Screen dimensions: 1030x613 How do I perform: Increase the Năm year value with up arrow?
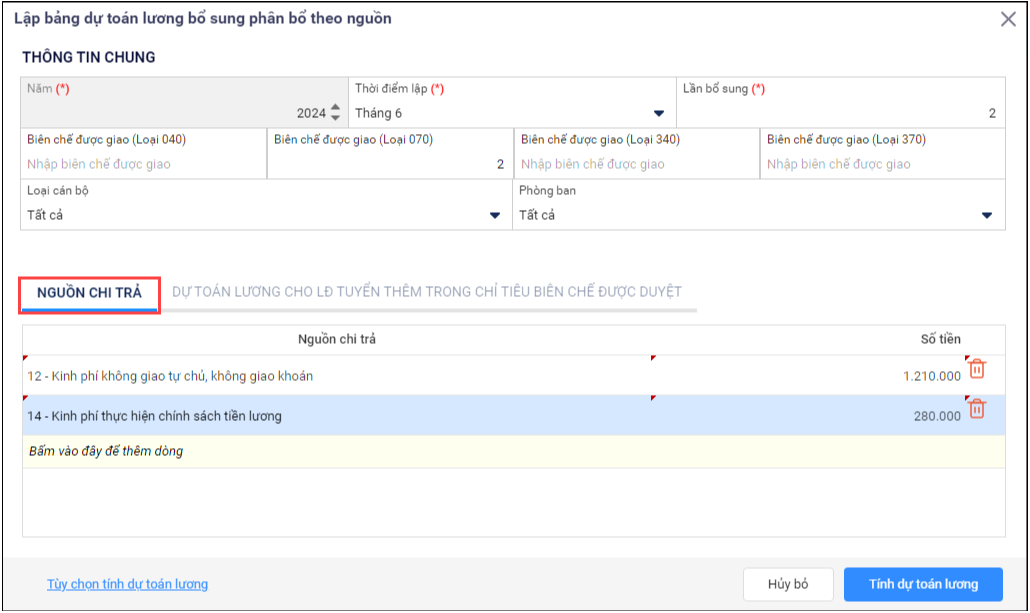coord(336,107)
